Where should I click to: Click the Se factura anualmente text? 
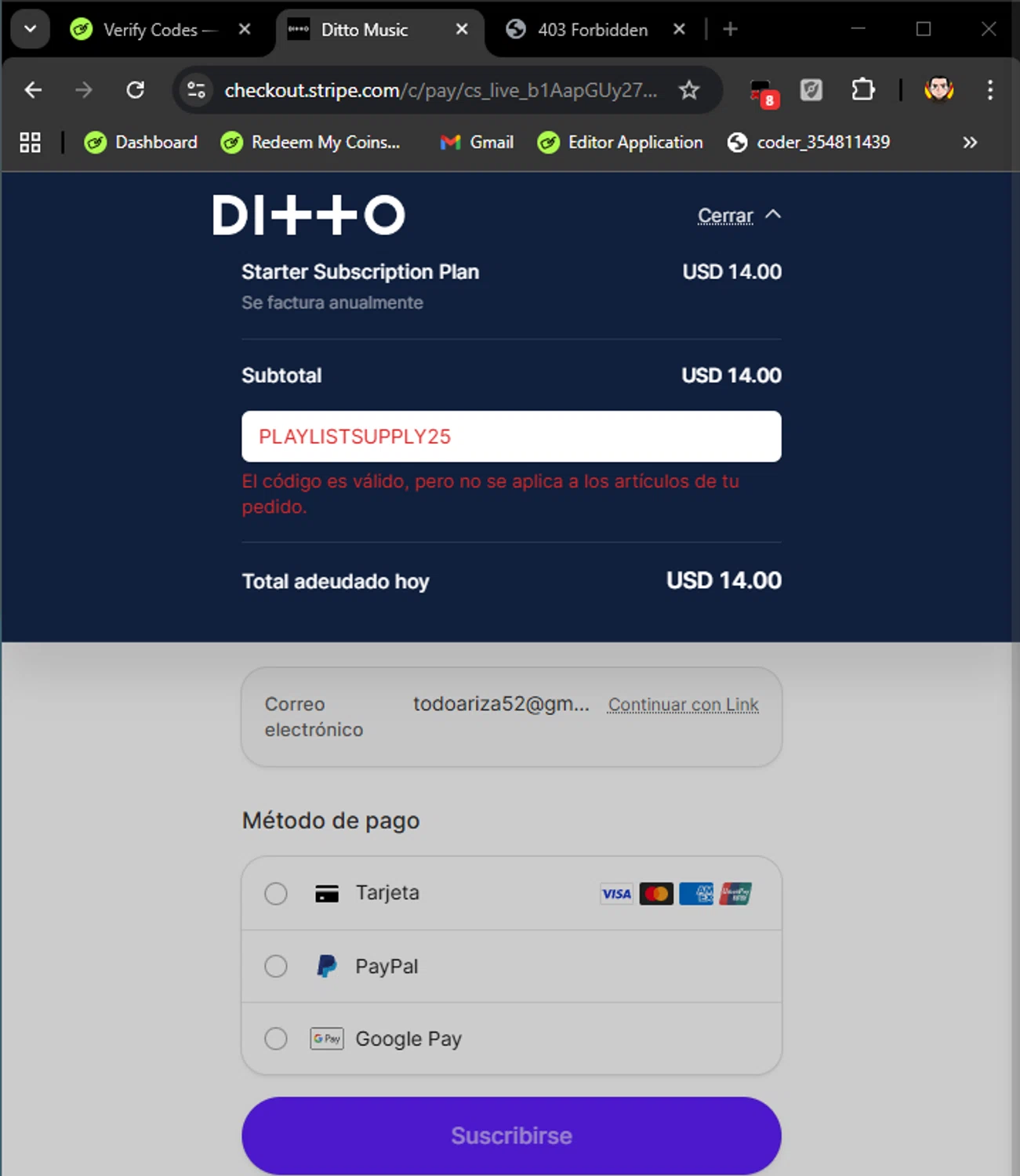(332, 303)
